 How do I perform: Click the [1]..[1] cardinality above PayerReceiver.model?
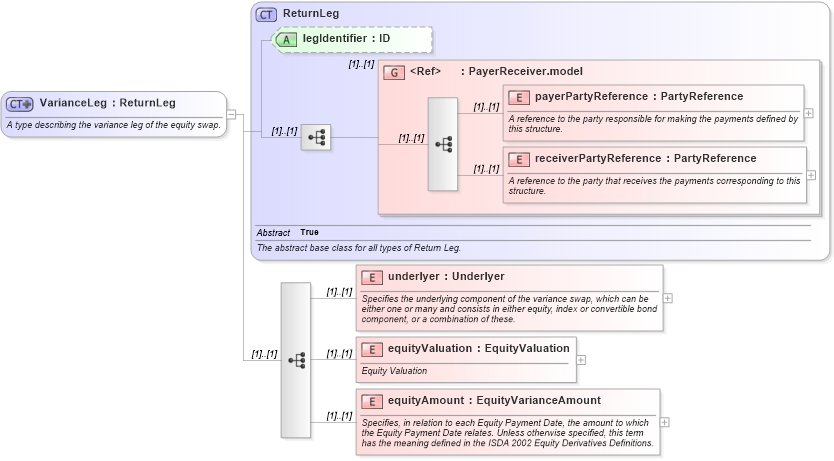(362, 64)
